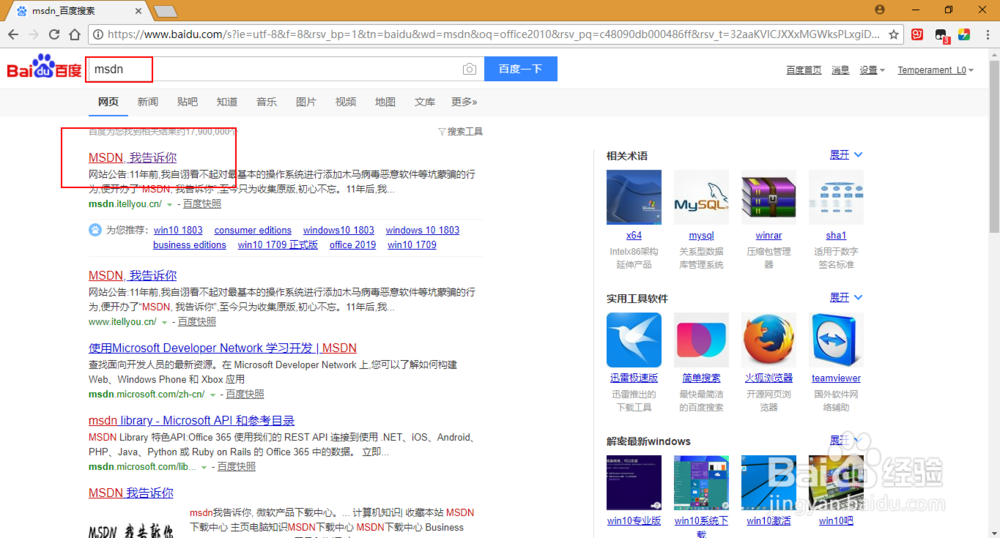Image resolution: width=1000 pixels, height=538 pixels.
Task: Click the extension icon with red badge
Action: (941, 36)
